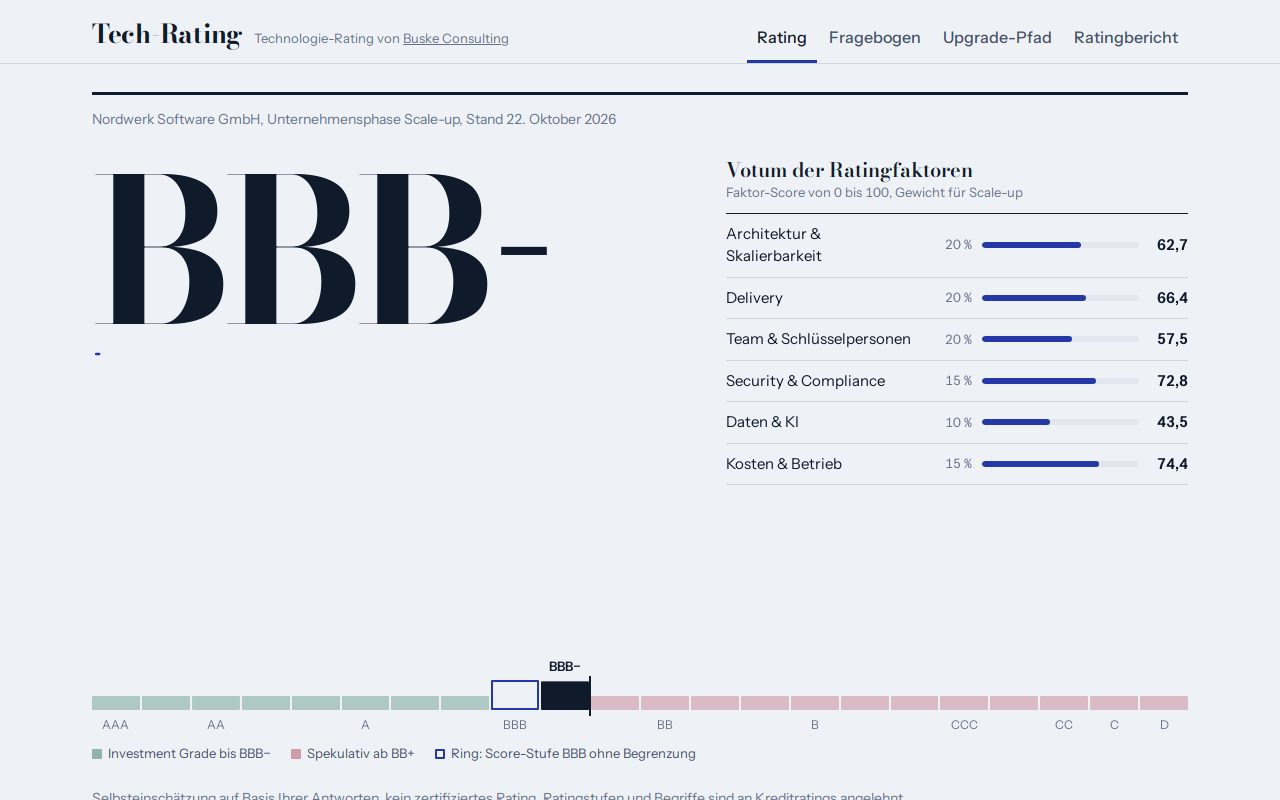
Task: Click the score value "57,5"
Action: pyautogui.click(x=1172, y=339)
